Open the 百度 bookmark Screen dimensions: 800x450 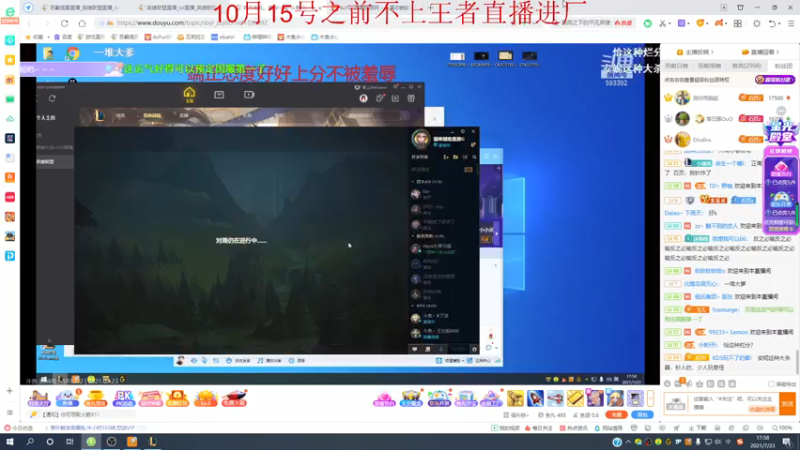(x=63, y=37)
